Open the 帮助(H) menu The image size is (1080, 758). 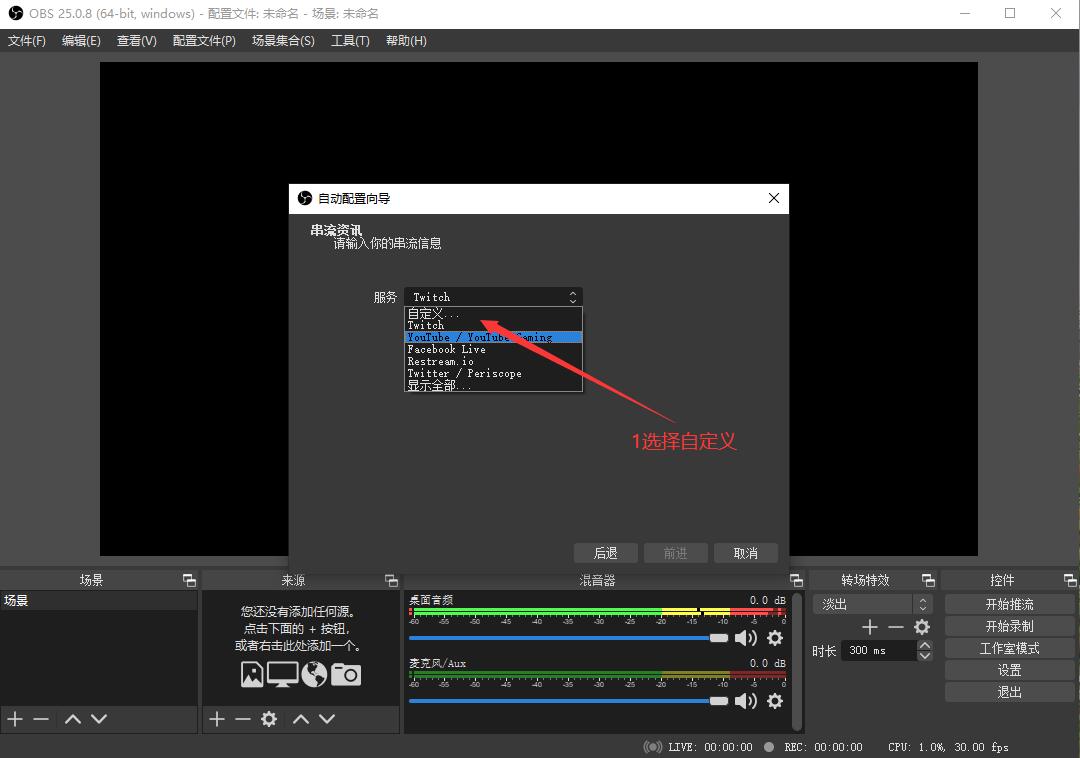click(x=406, y=41)
